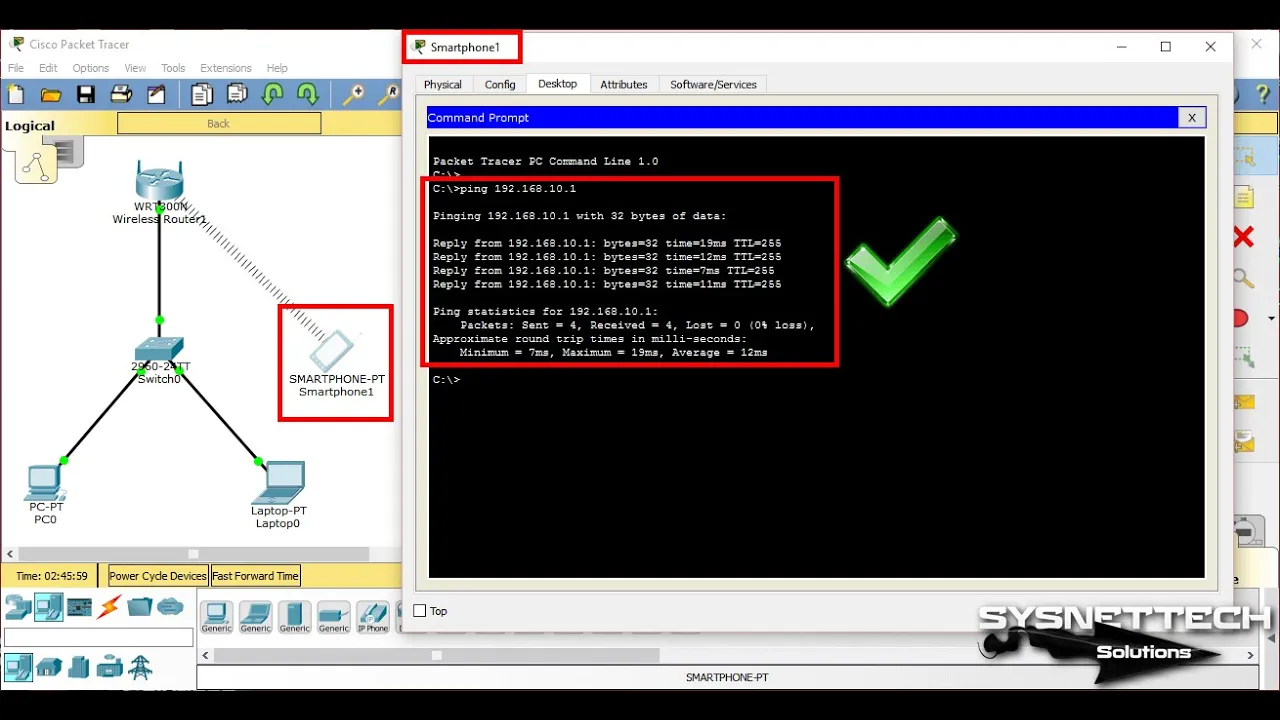The width and height of the screenshot is (1280, 720).
Task: Click the Inspect magnifier tool
Action: [x=1243, y=278]
